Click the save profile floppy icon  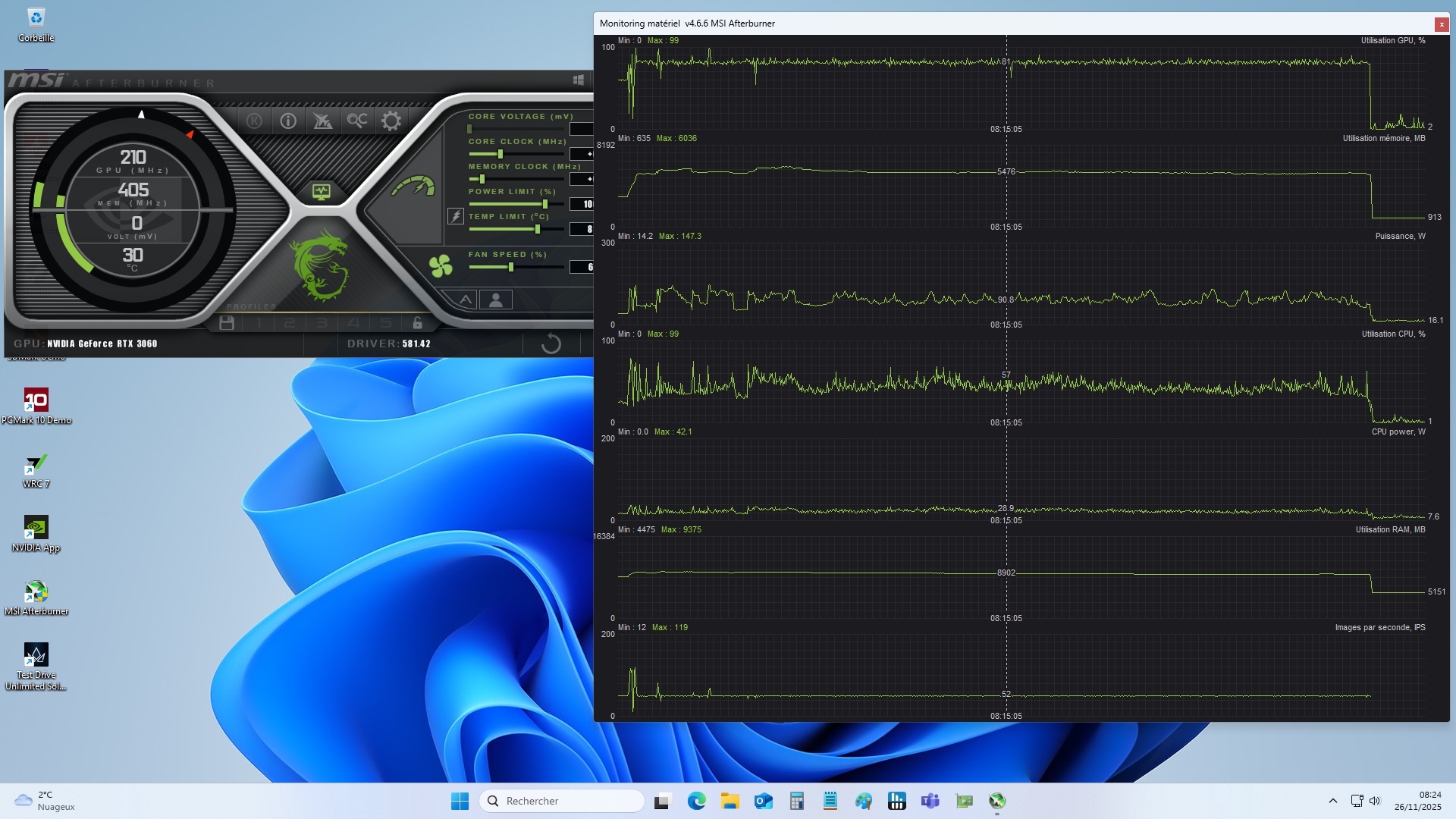click(226, 323)
